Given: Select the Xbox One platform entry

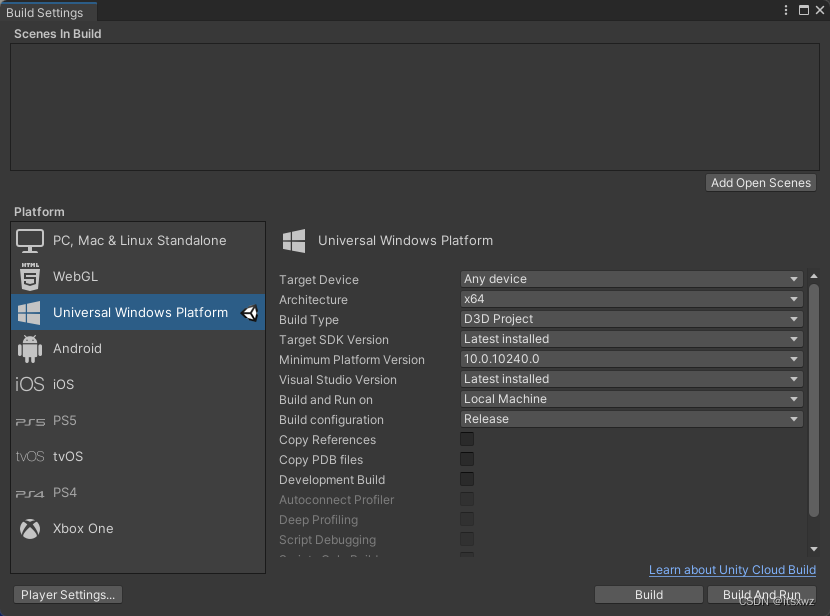Looking at the screenshot, I should 138,529.
